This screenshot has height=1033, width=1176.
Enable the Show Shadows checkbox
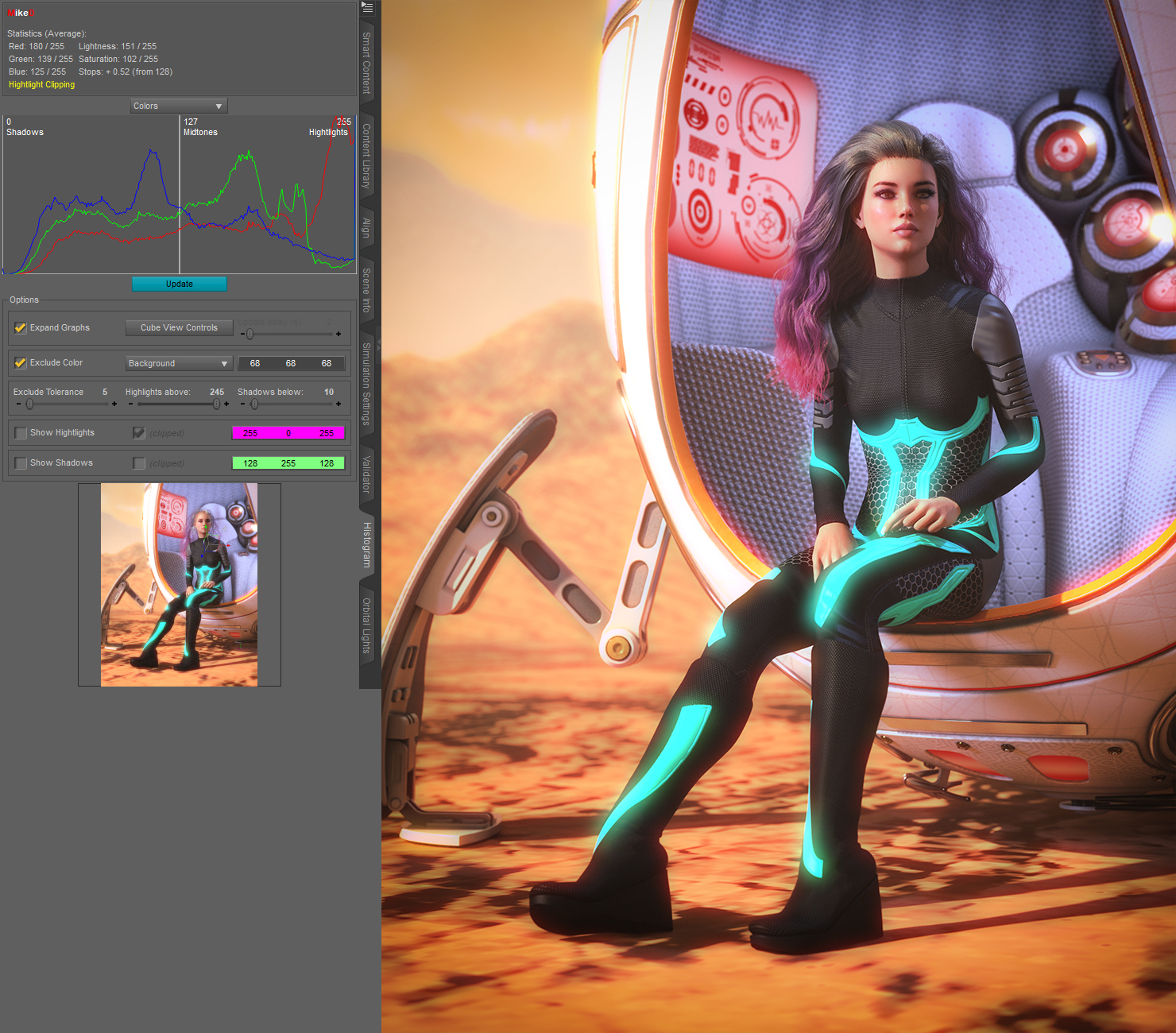coord(21,463)
